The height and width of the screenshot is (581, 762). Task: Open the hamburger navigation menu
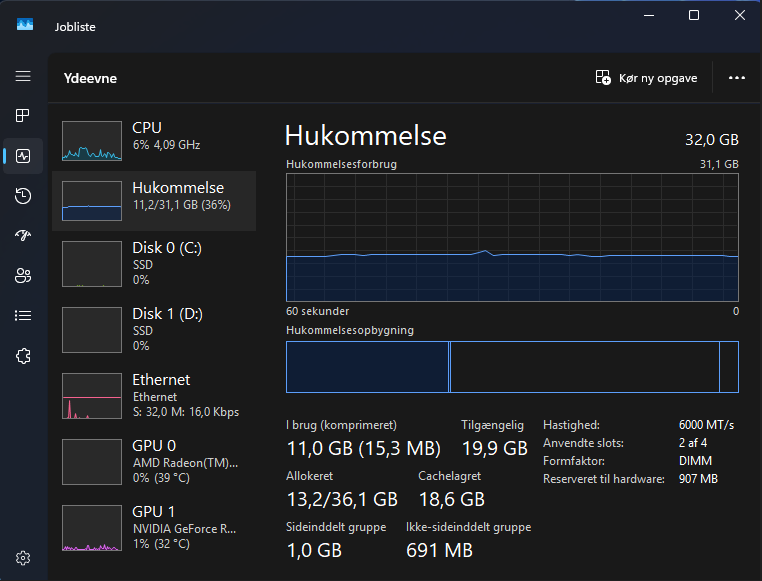[23, 76]
